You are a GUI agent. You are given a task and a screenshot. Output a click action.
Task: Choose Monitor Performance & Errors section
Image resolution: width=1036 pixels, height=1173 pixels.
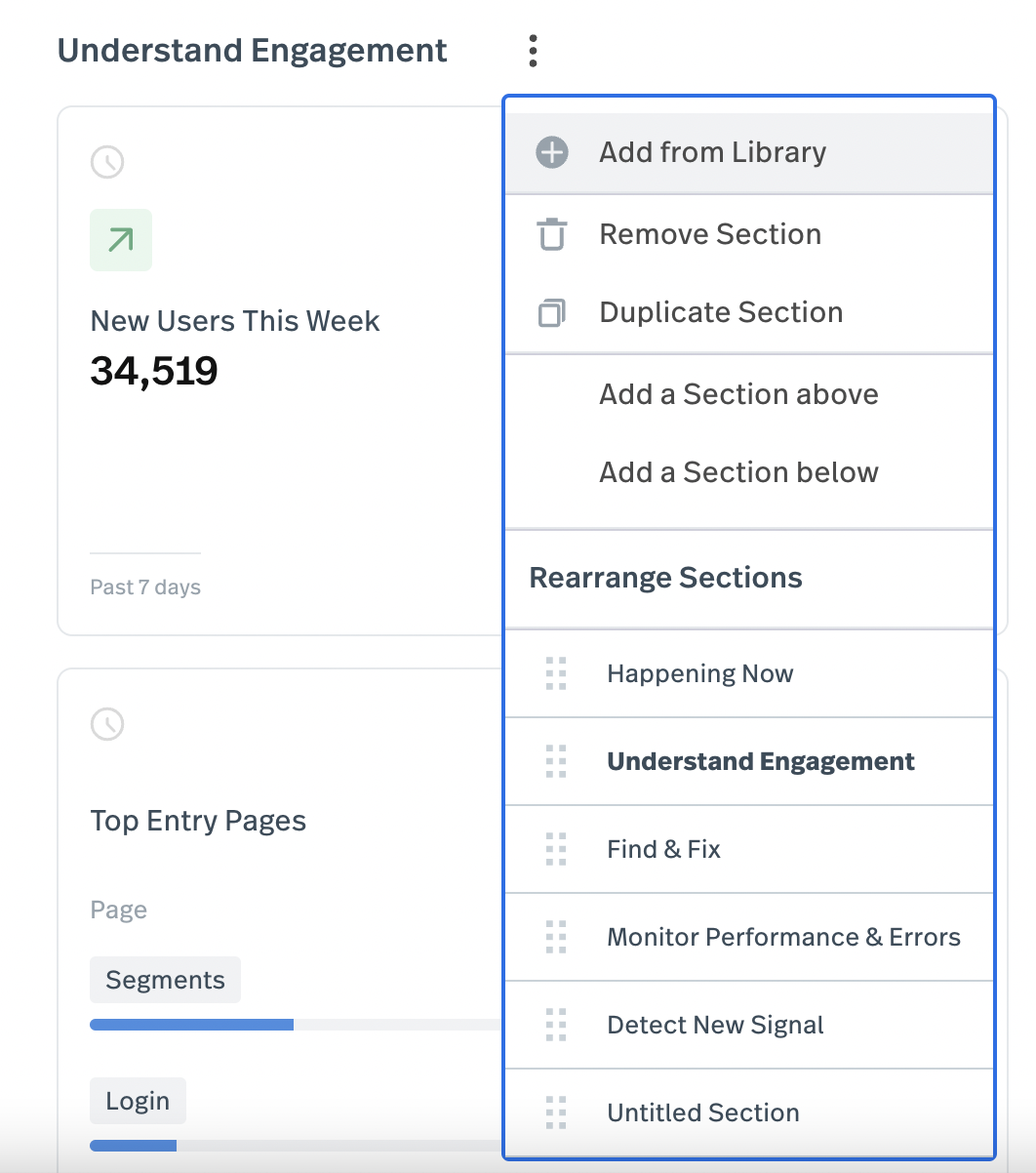point(783,938)
